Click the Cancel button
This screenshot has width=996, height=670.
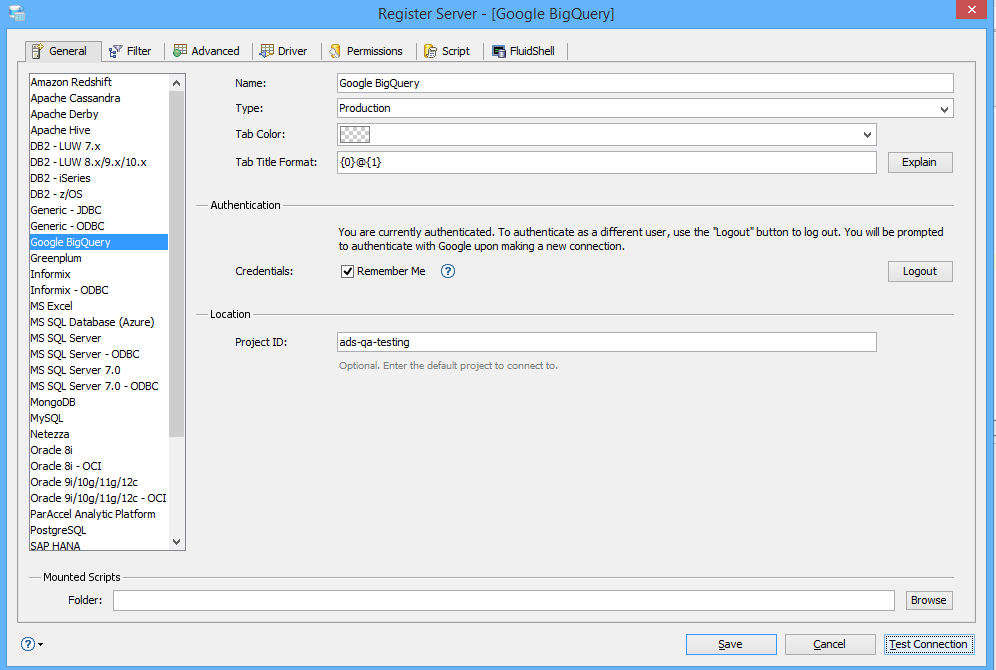[830, 644]
